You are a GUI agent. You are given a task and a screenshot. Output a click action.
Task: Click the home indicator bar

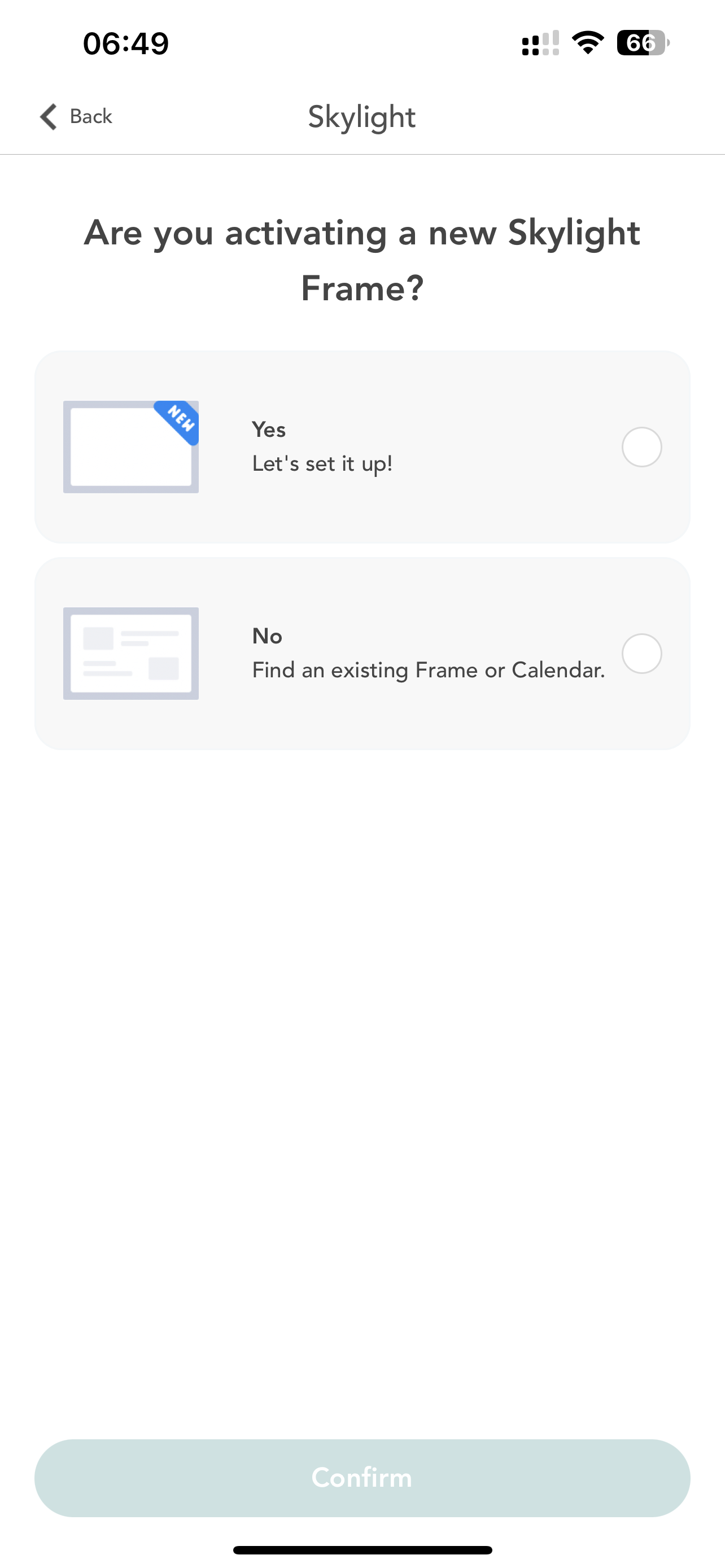(x=362, y=1550)
